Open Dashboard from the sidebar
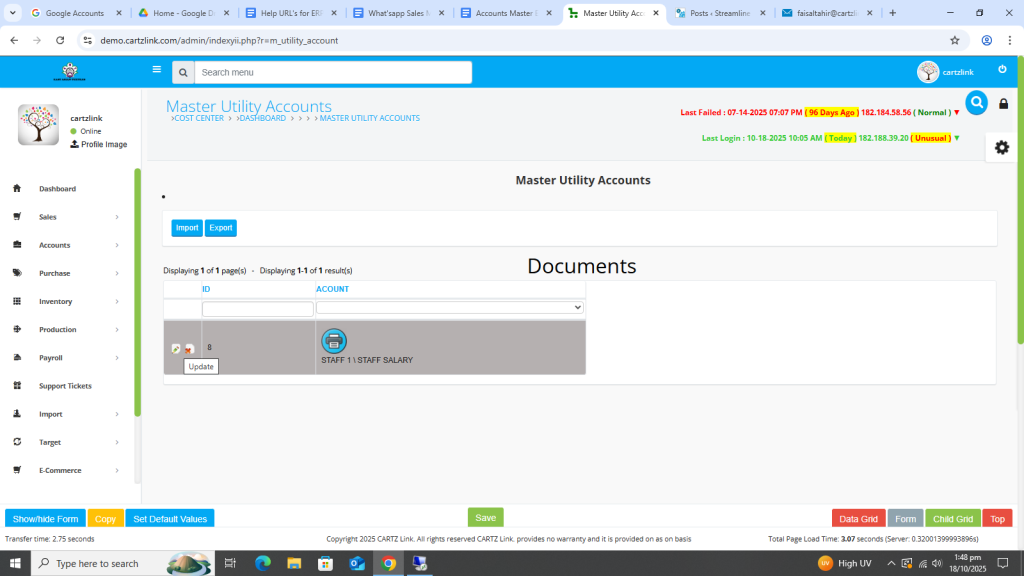 57,189
